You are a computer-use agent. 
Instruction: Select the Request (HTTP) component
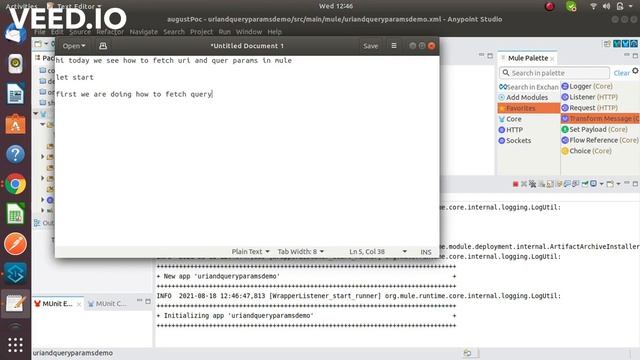tap(589, 108)
